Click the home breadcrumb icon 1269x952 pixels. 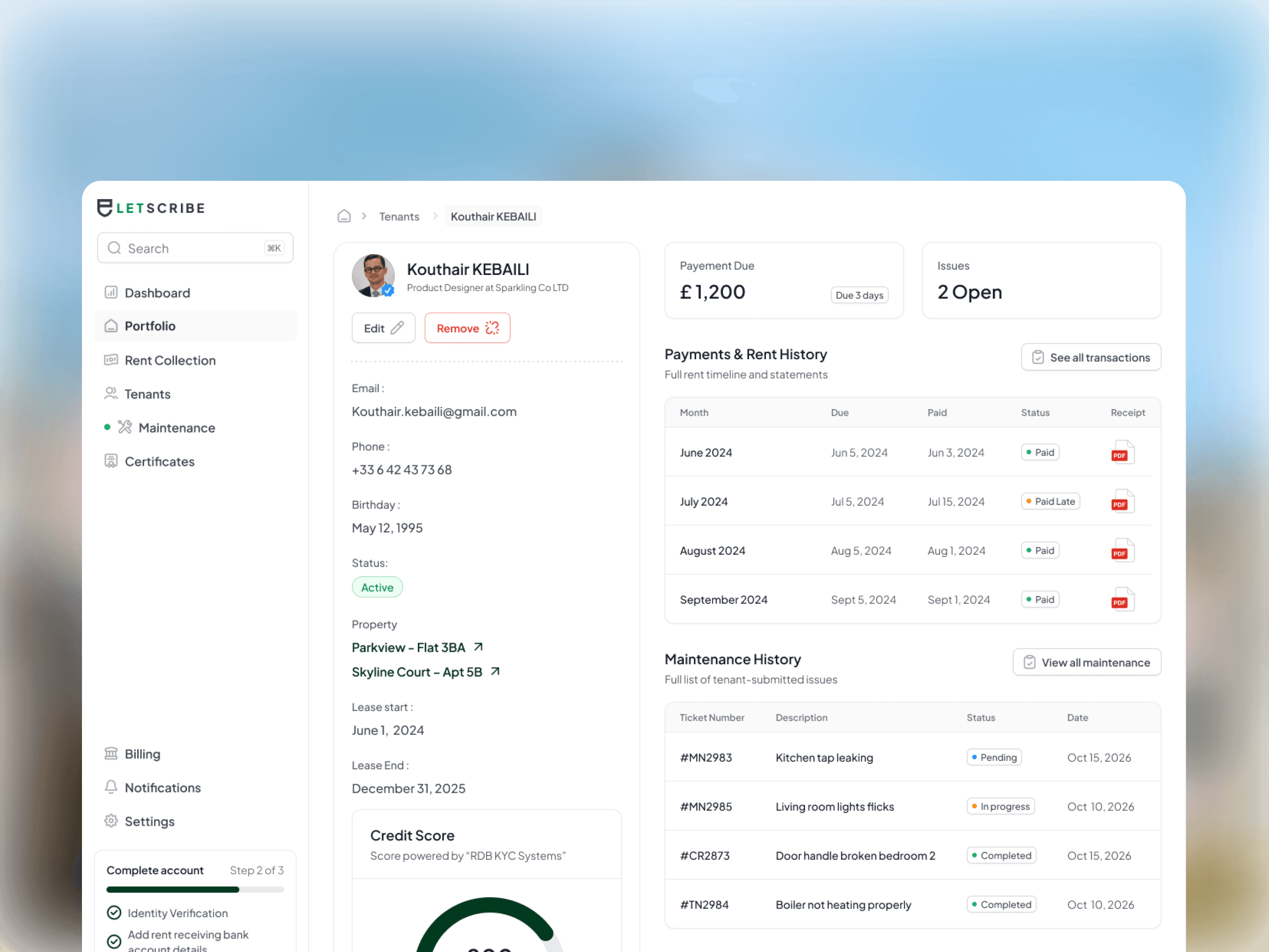pos(344,216)
